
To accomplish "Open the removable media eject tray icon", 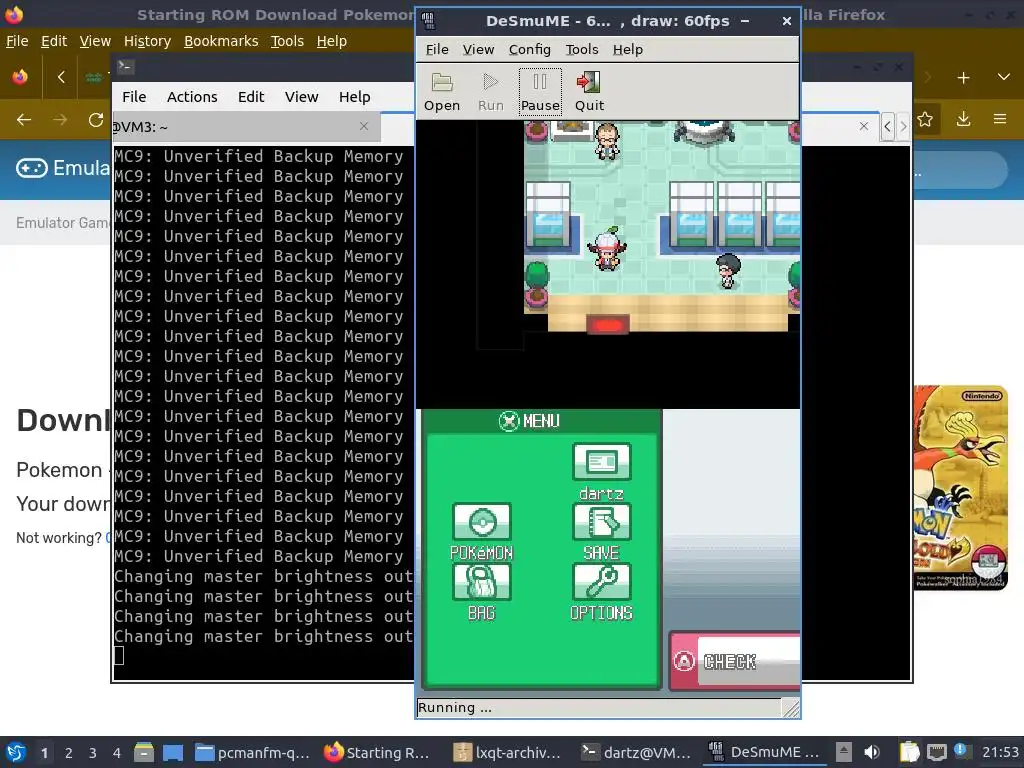I will (x=844, y=752).
